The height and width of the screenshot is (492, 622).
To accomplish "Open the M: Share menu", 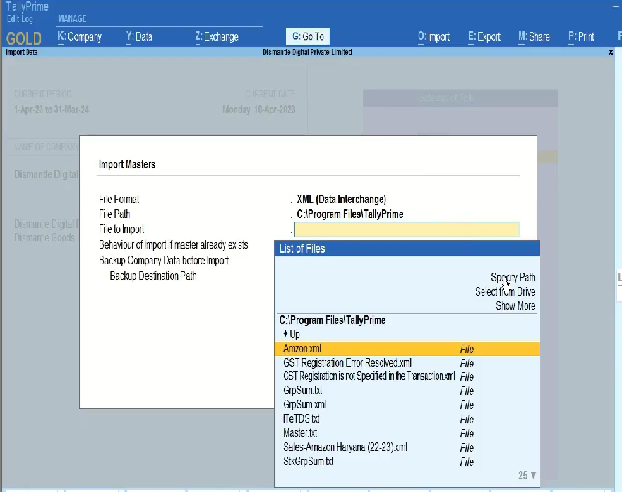I will click(534, 37).
